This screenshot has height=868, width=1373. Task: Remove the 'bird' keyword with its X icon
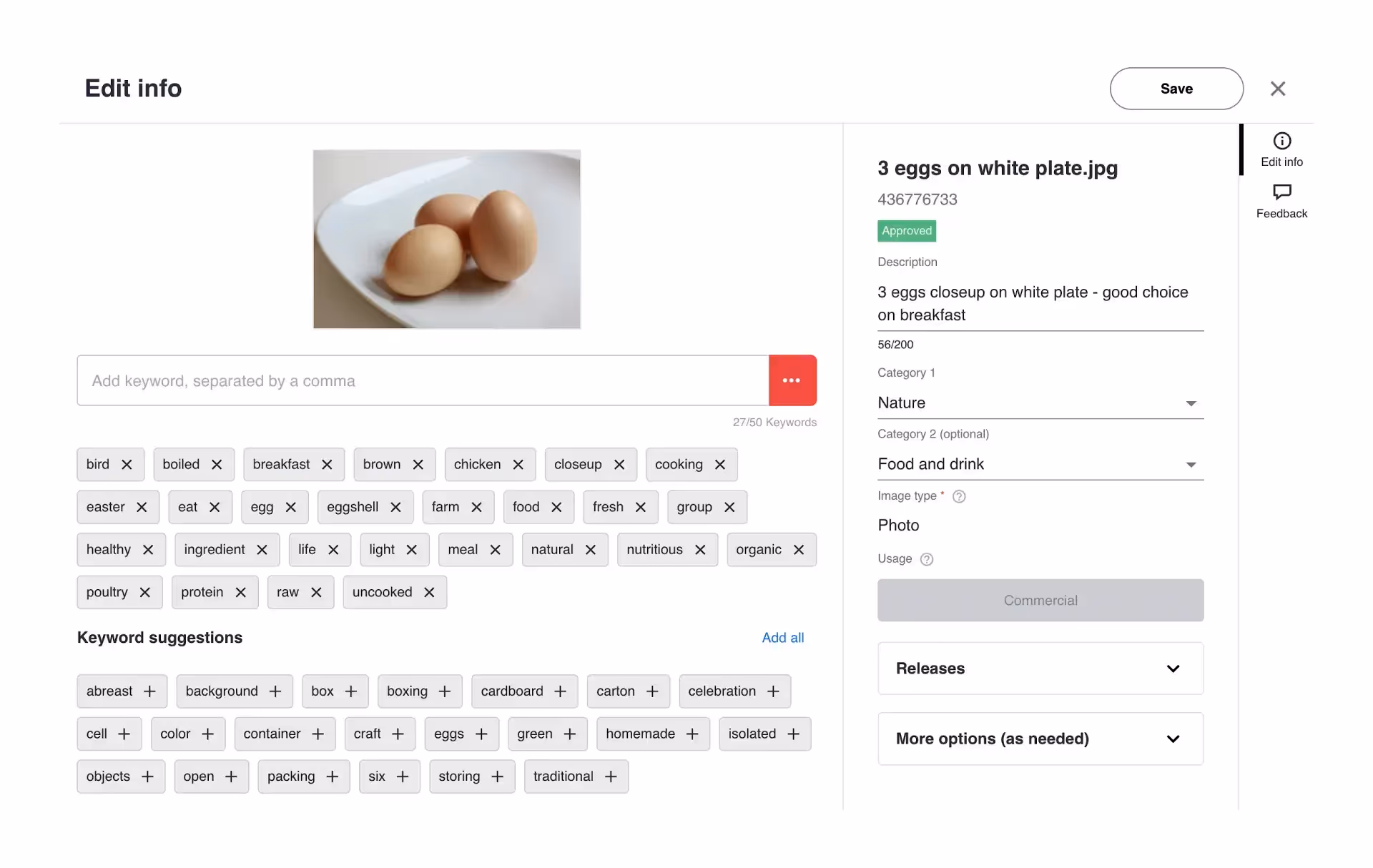[127, 464]
